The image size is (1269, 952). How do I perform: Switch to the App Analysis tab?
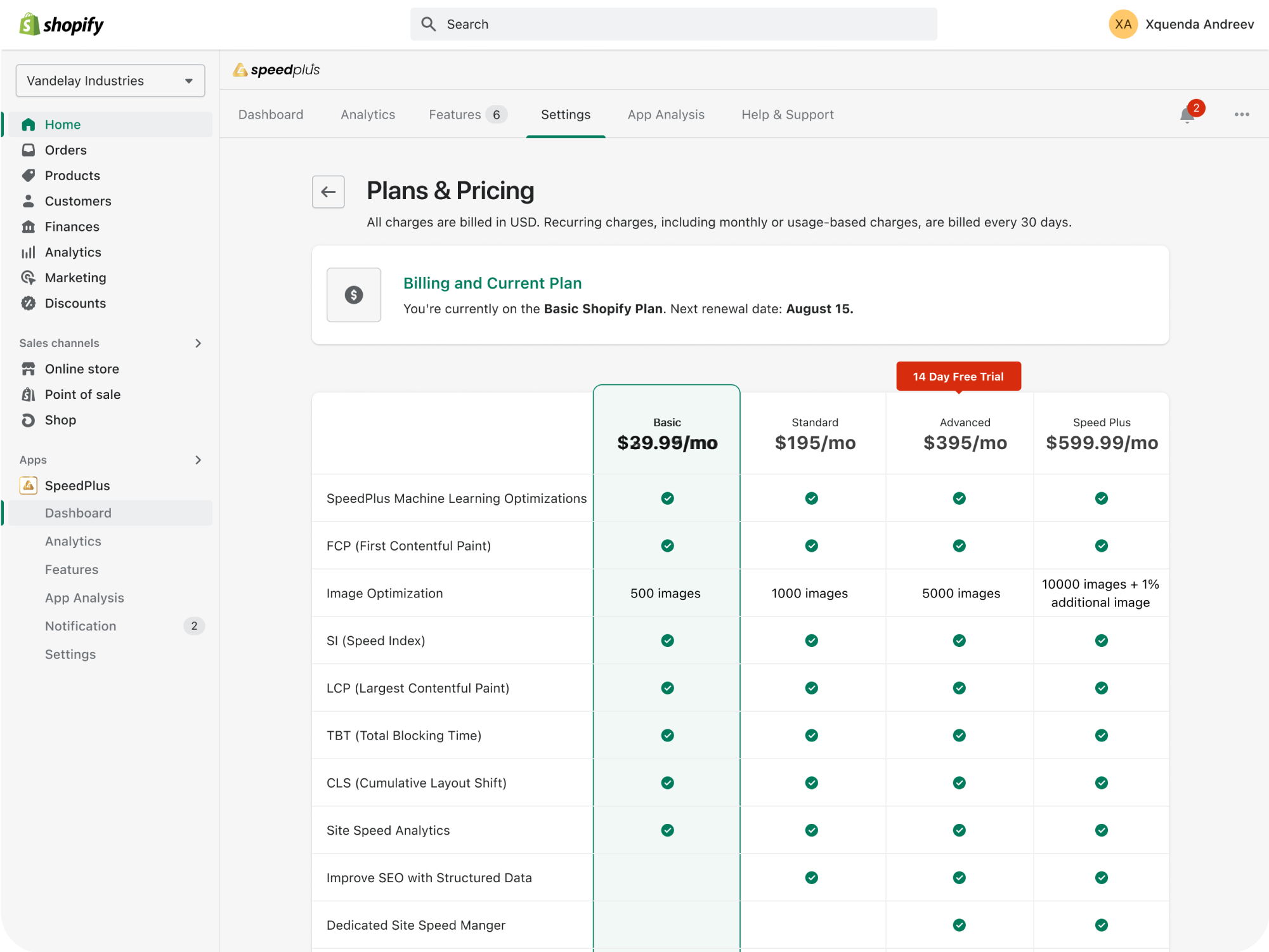665,115
